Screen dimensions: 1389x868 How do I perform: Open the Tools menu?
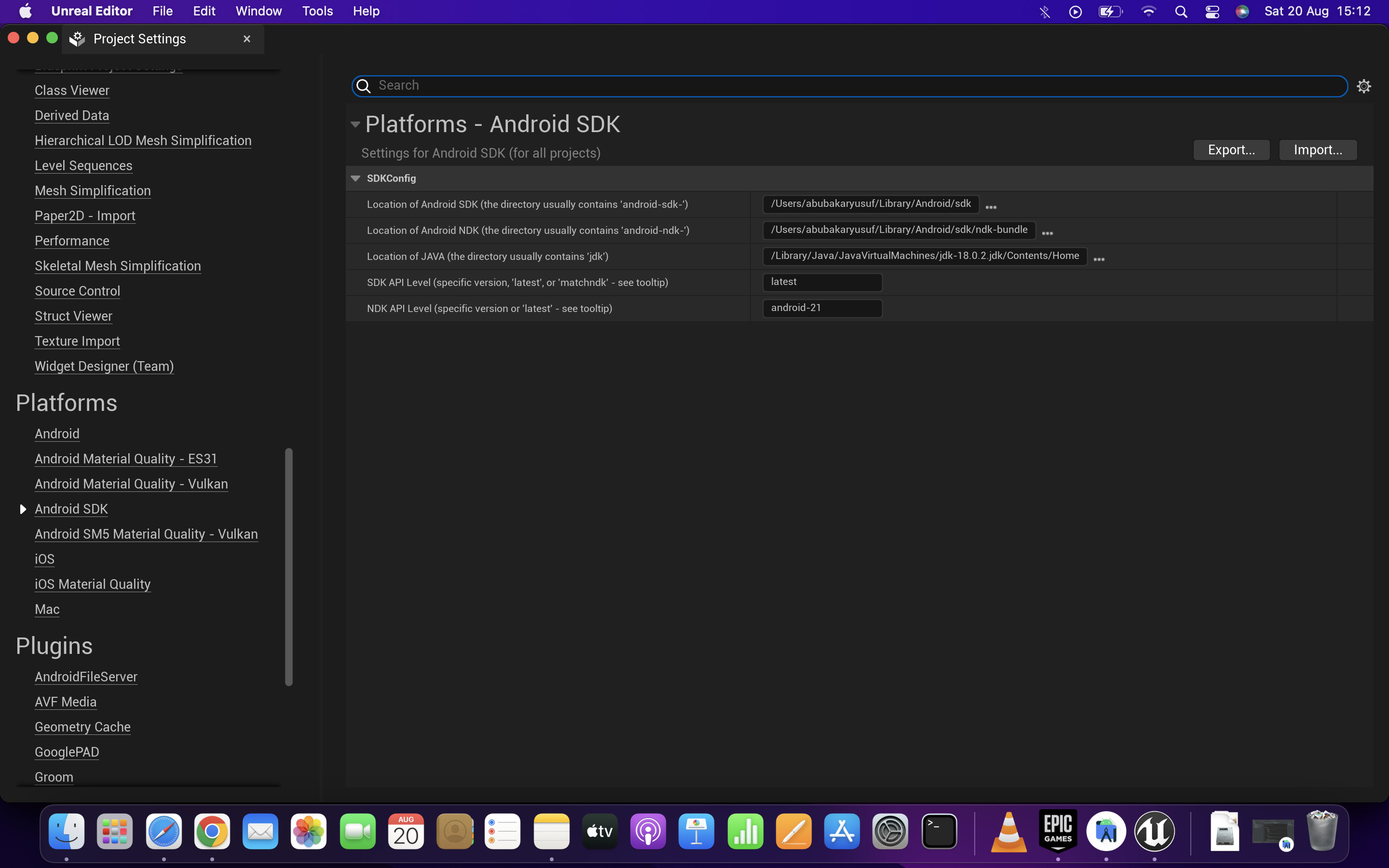pyautogui.click(x=317, y=12)
